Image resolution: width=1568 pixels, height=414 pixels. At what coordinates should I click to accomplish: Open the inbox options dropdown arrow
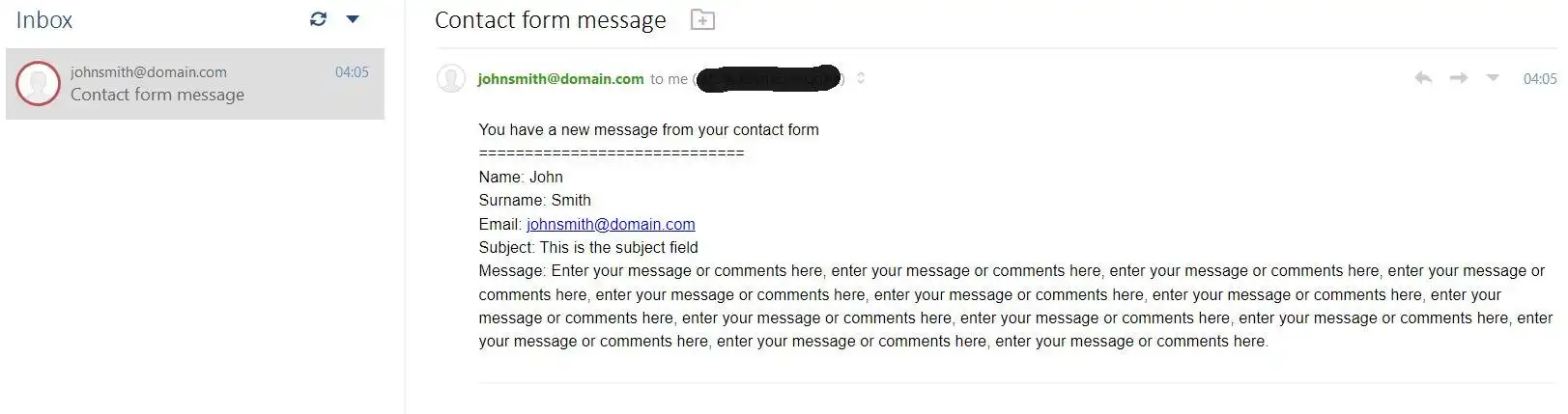[x=353, y=18]
